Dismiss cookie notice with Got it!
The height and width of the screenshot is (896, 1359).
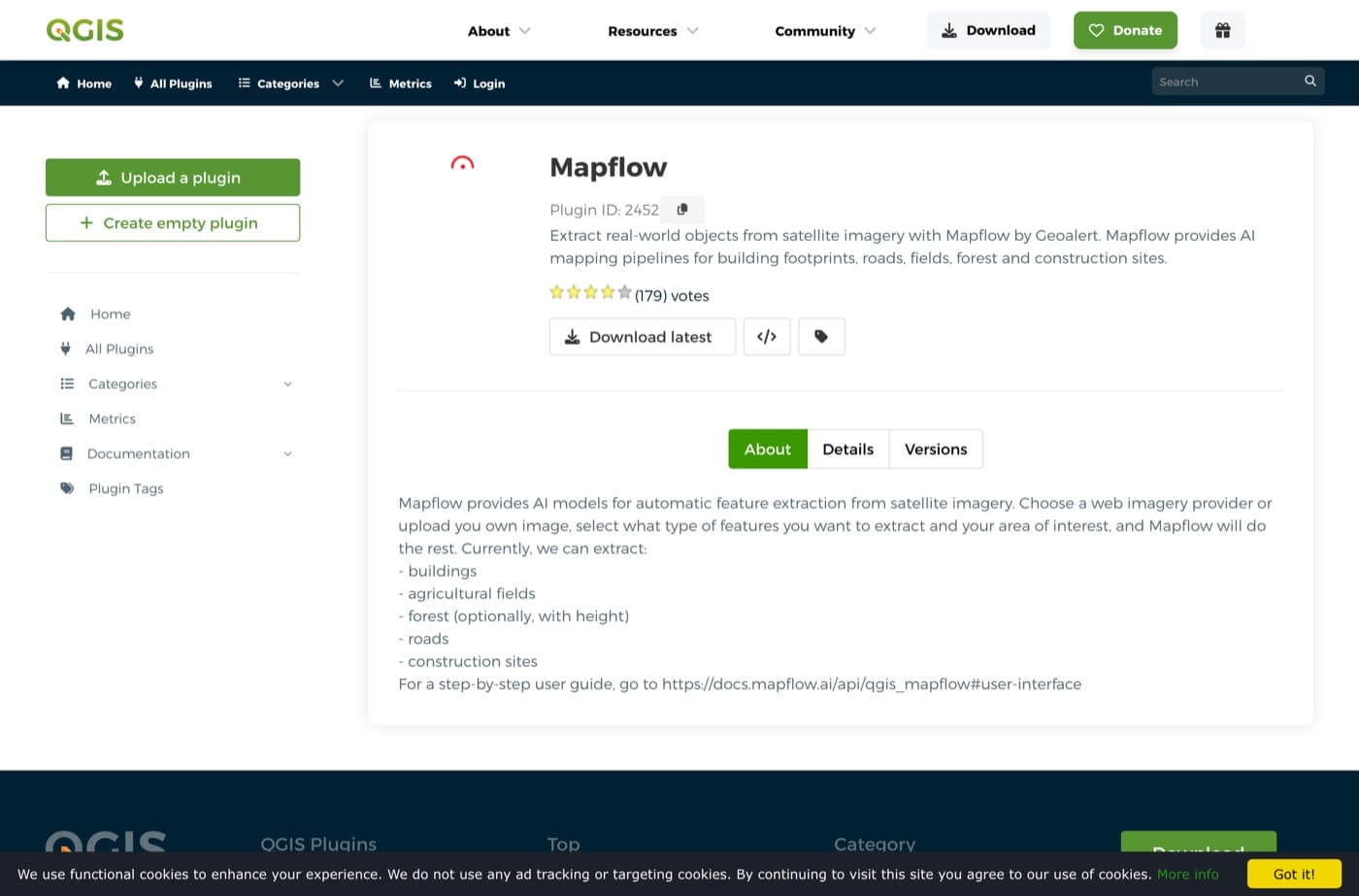pyautogui.click(x=1294, y=874)
